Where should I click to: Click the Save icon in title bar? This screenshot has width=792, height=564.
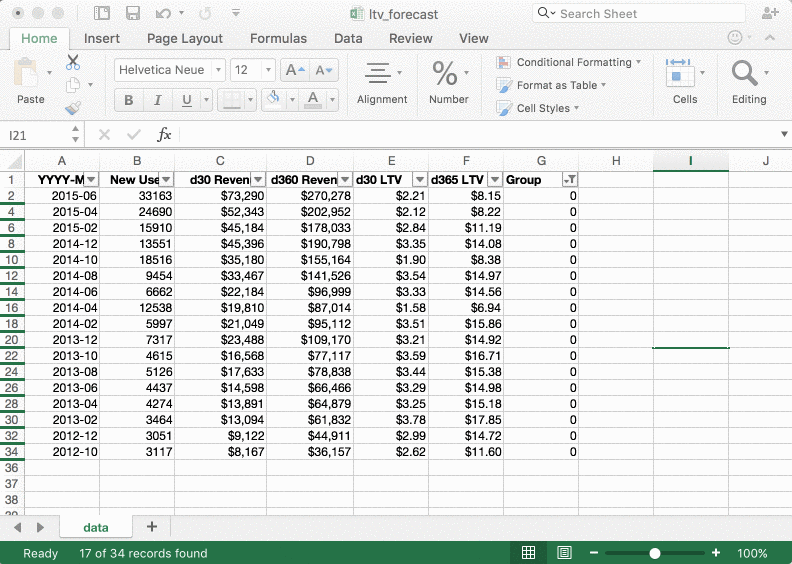(133, 13)
